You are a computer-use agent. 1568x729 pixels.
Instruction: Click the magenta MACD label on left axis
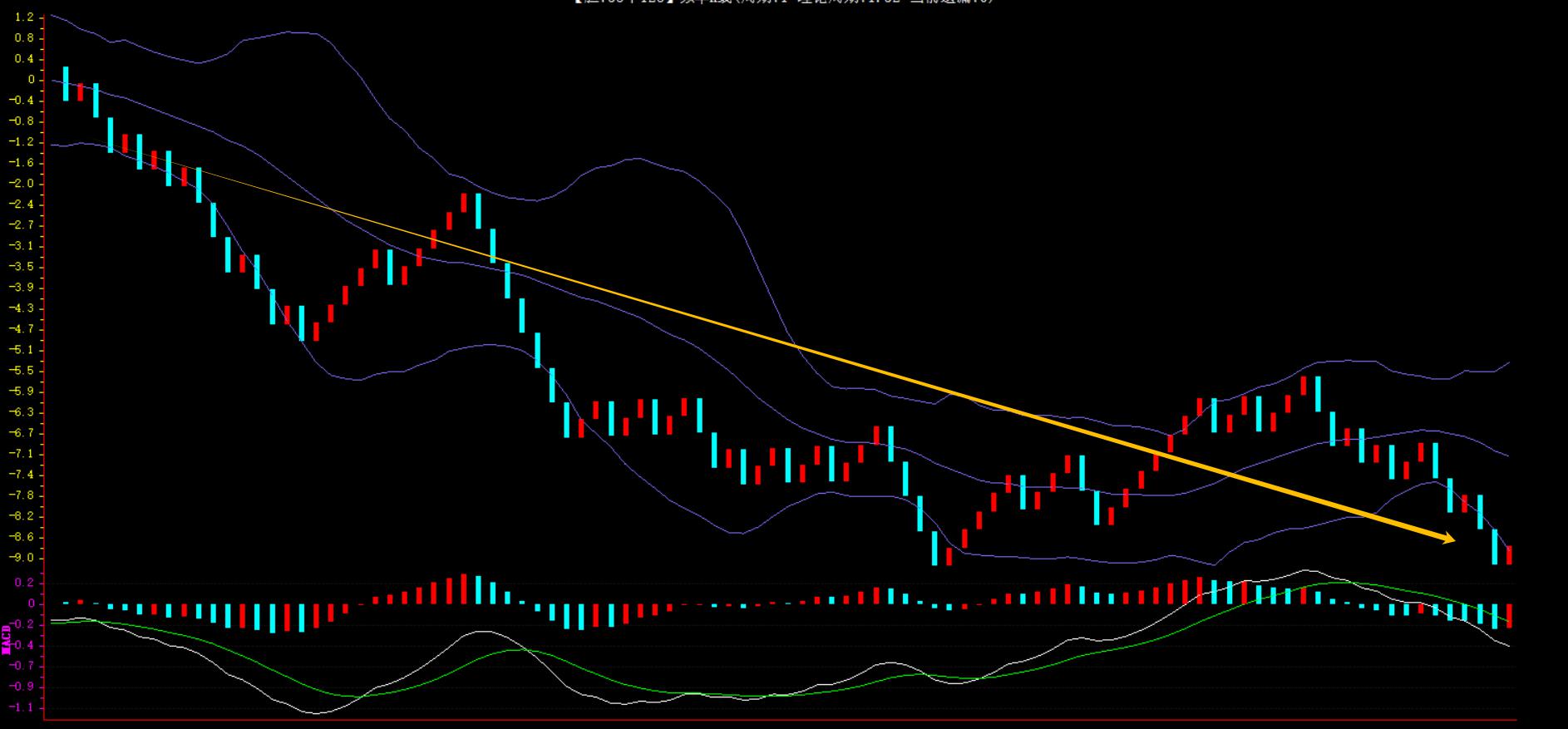7,639
